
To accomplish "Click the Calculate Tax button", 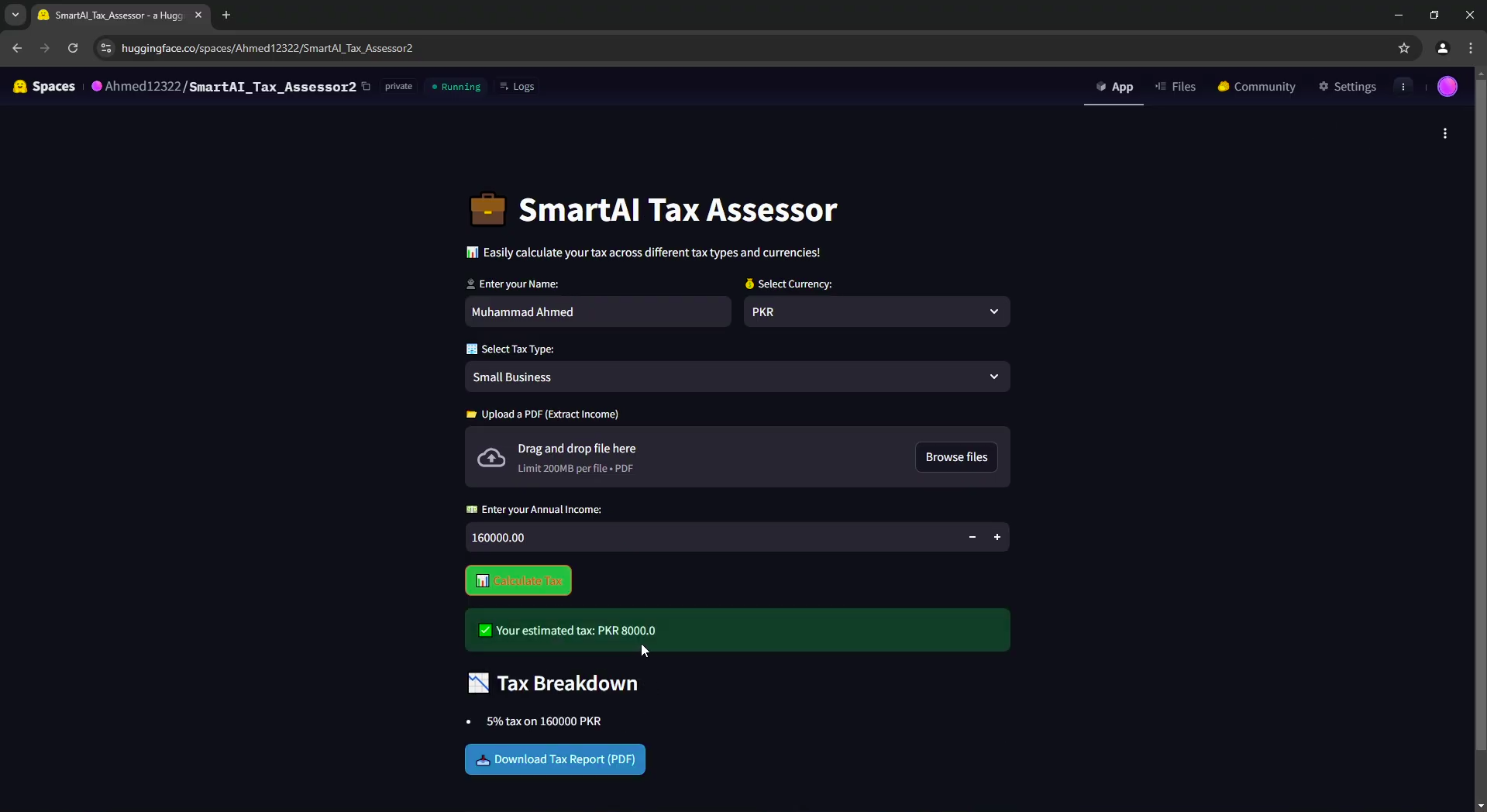I will pyautogui.click(x=518, y=580).
